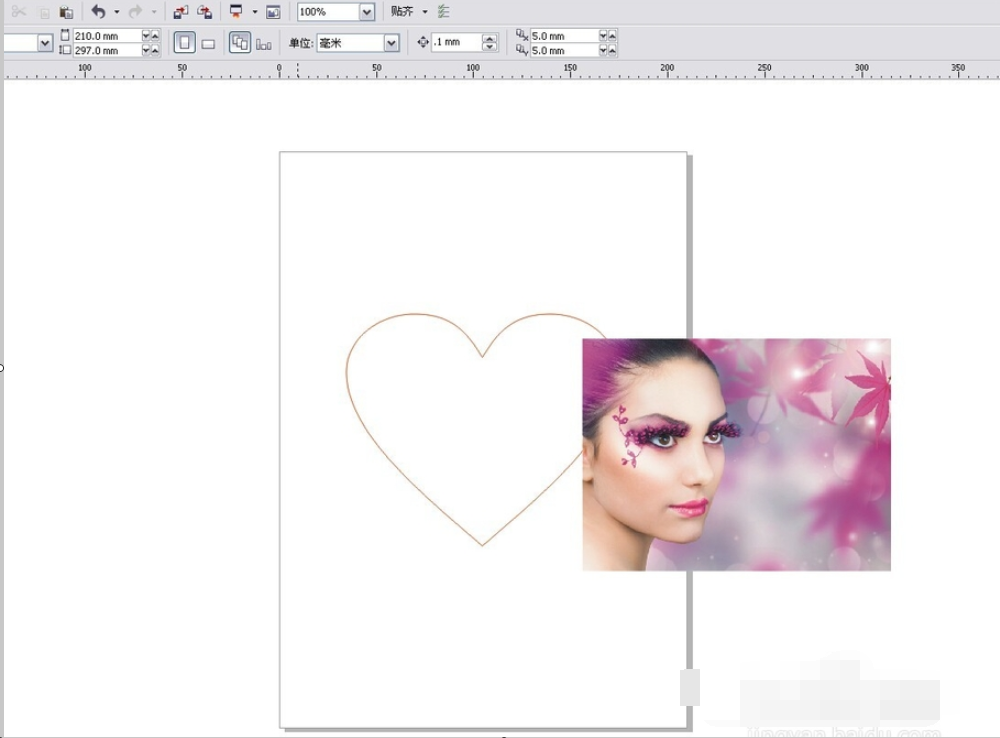Click the Import icon
Screen dimensions: 1000x738
pyautogui.click(x=180, y=11)
